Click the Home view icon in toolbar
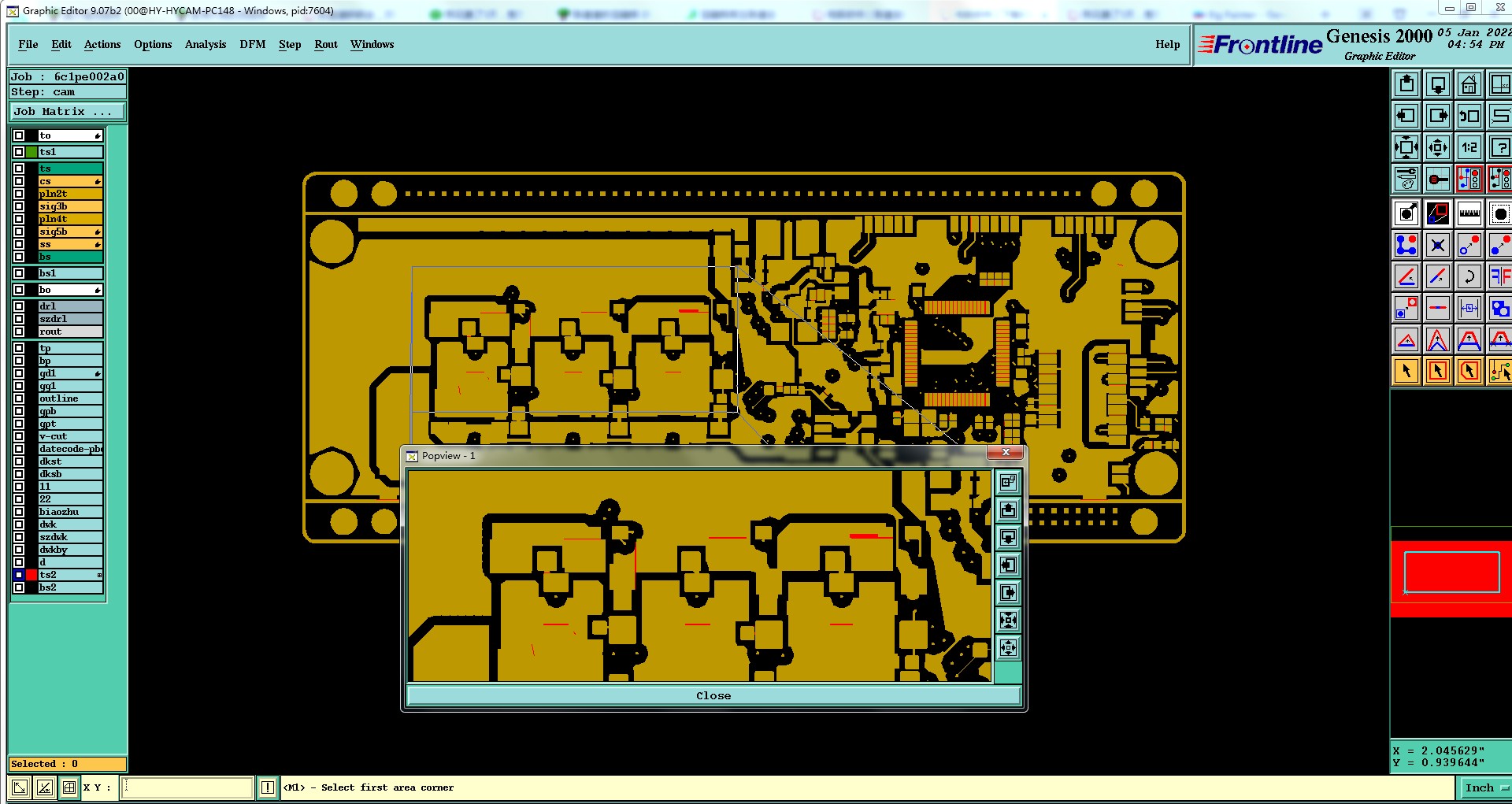 pyautogui.click(x=1469, y=84)
